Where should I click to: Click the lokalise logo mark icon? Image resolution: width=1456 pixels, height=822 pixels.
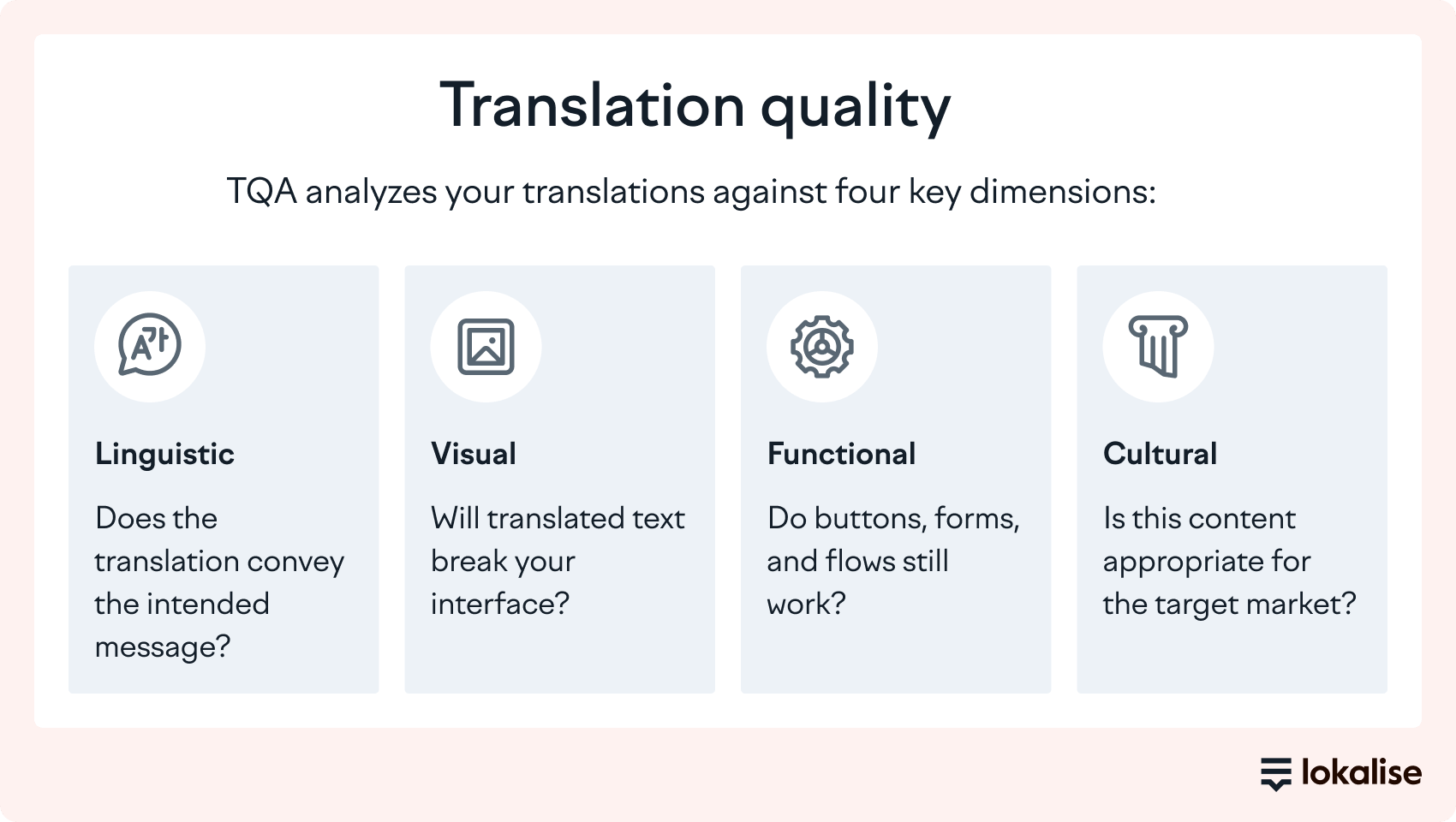tap(1275, 773)
